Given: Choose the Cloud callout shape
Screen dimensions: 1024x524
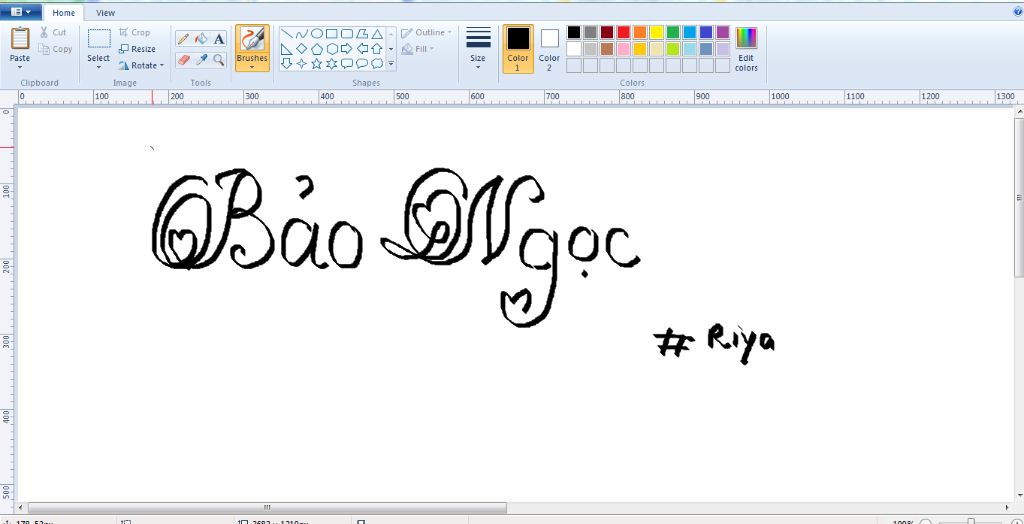Looking at the screenshot, I should click(377, 63).
